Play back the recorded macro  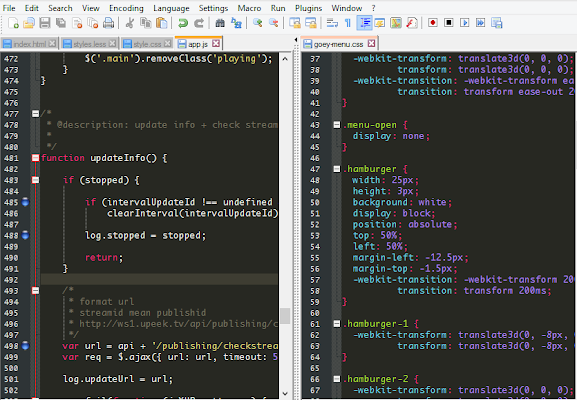pos(465,23)
